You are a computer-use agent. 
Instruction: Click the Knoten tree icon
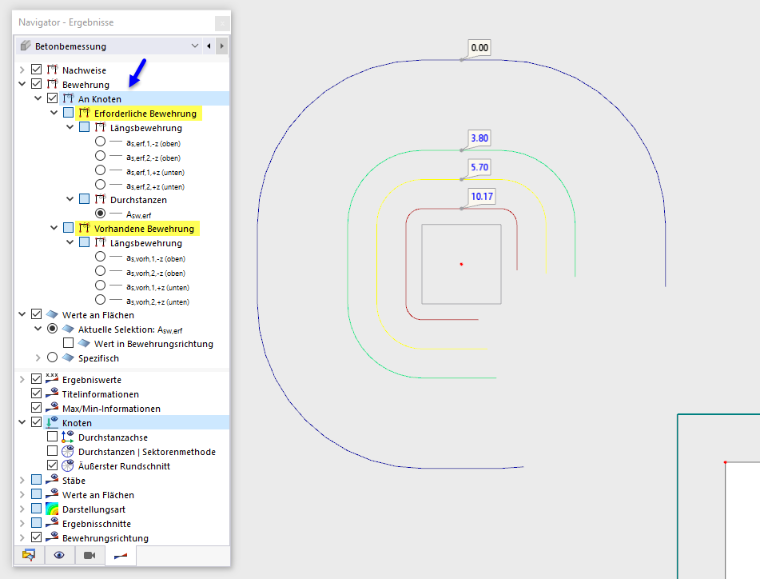coord(52,422)
